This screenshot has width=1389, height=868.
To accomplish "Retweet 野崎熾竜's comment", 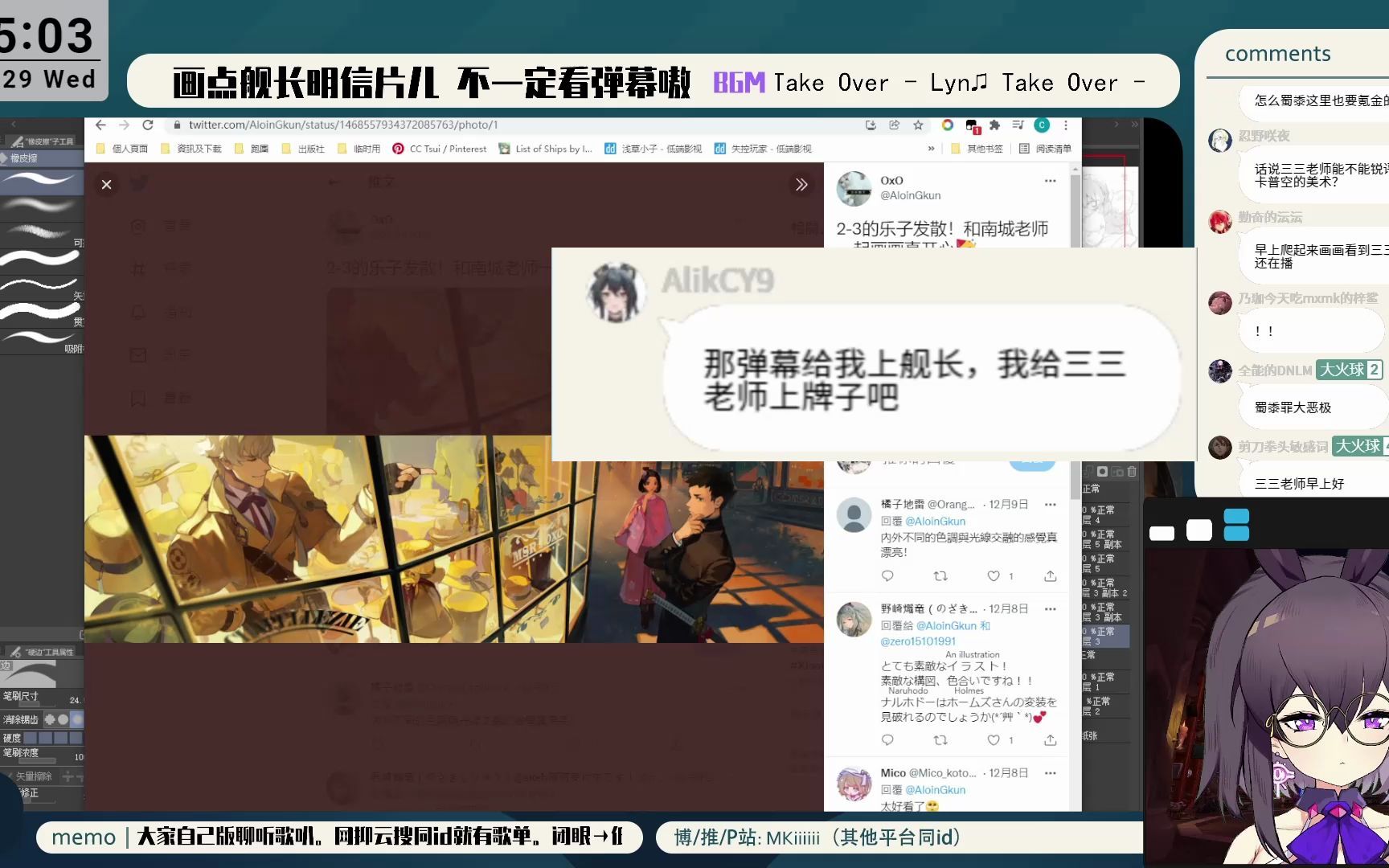I will coord(940,740).
